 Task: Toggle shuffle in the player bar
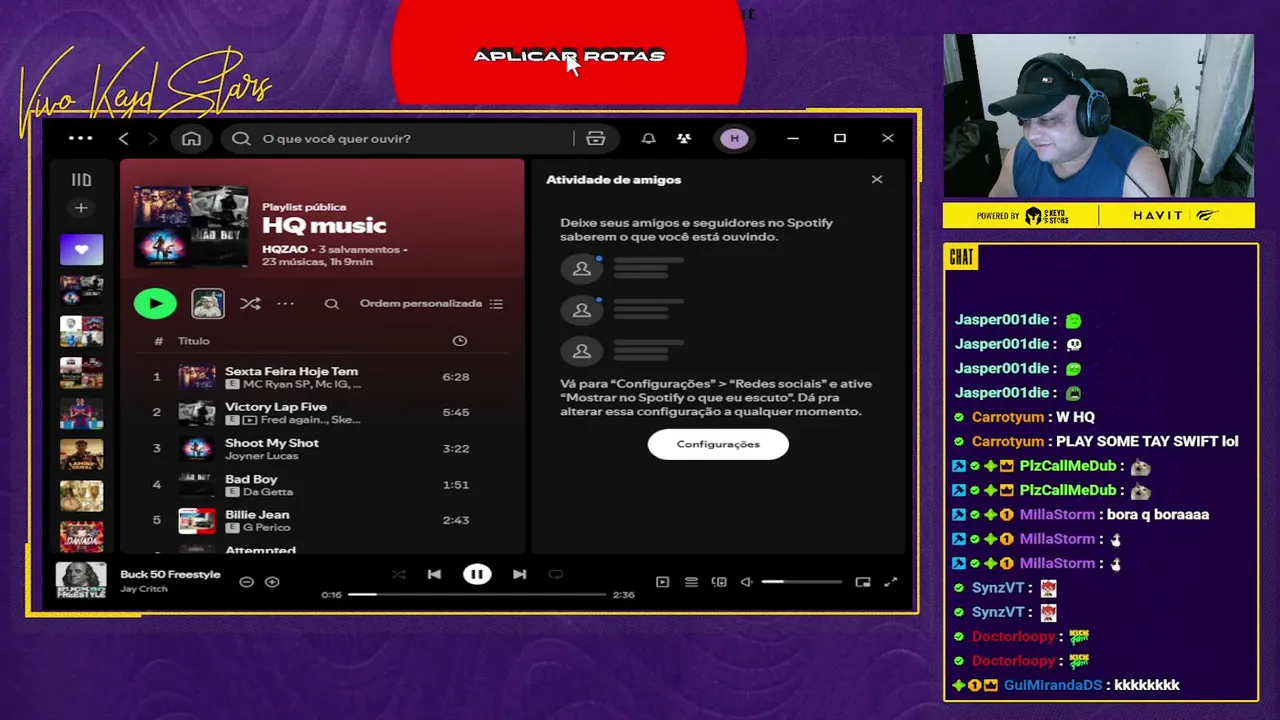click(x=399, y=574)
